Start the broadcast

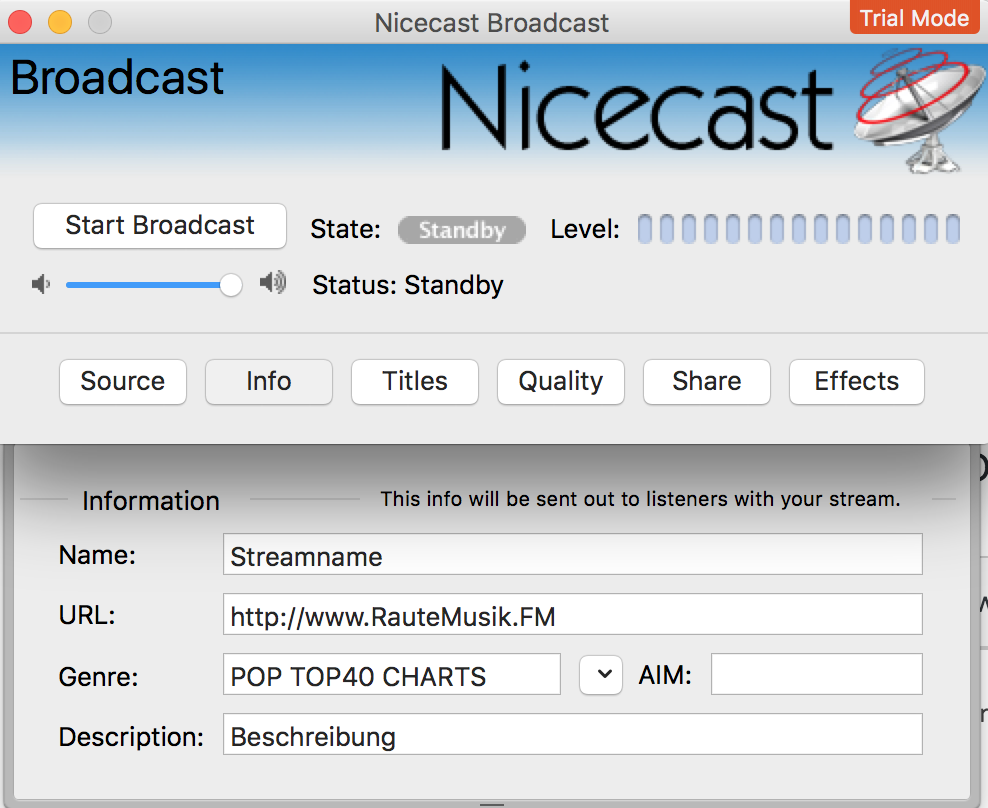(x=159, y=226)
